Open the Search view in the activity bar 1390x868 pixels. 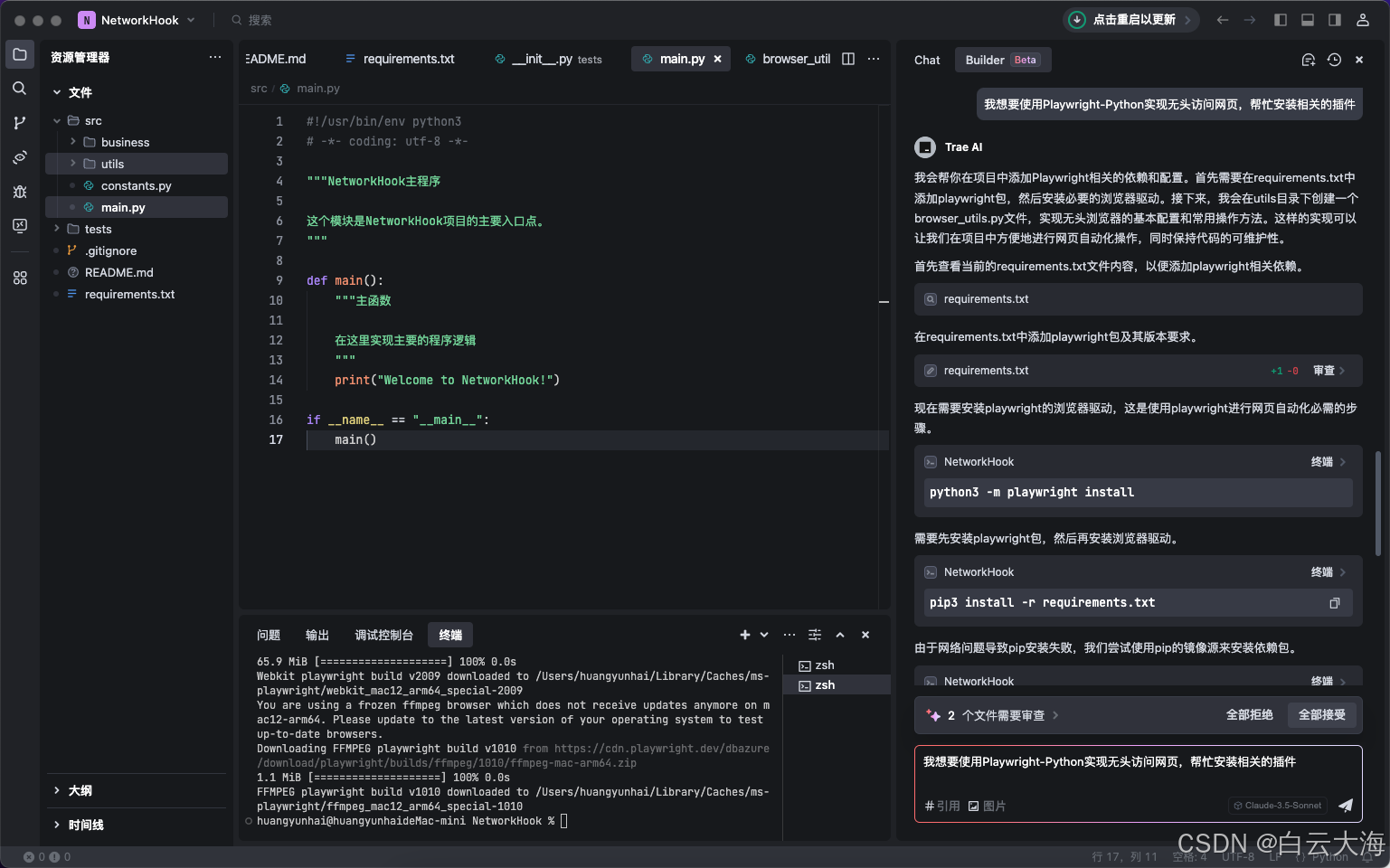pyautogui.click(x=20, y=88)
